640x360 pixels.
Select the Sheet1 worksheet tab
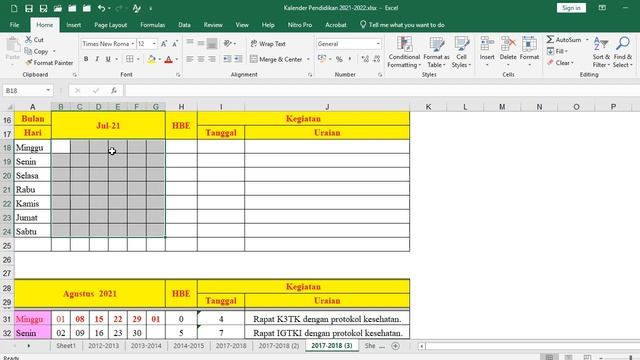pyautogui.click(x=66, y=346)
